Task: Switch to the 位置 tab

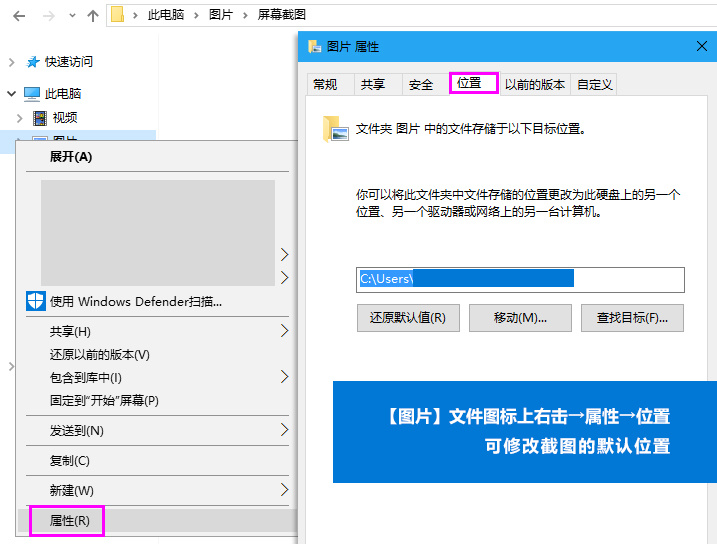Action: [x=474, y=83]
